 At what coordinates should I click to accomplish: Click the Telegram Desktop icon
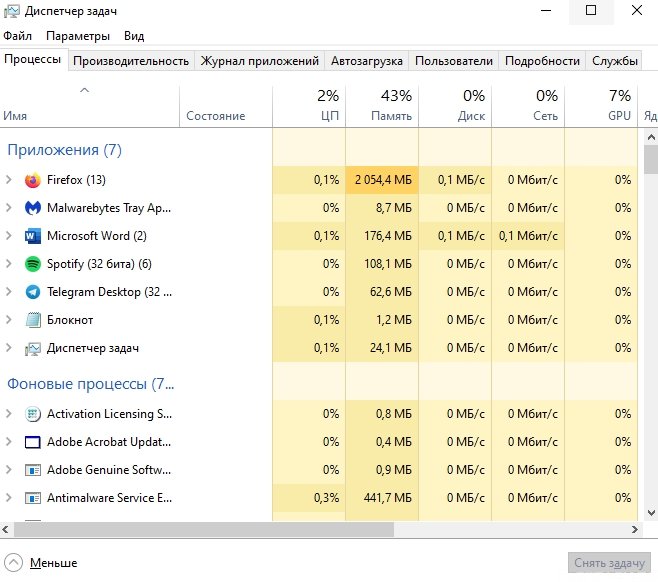pos(32,292)
